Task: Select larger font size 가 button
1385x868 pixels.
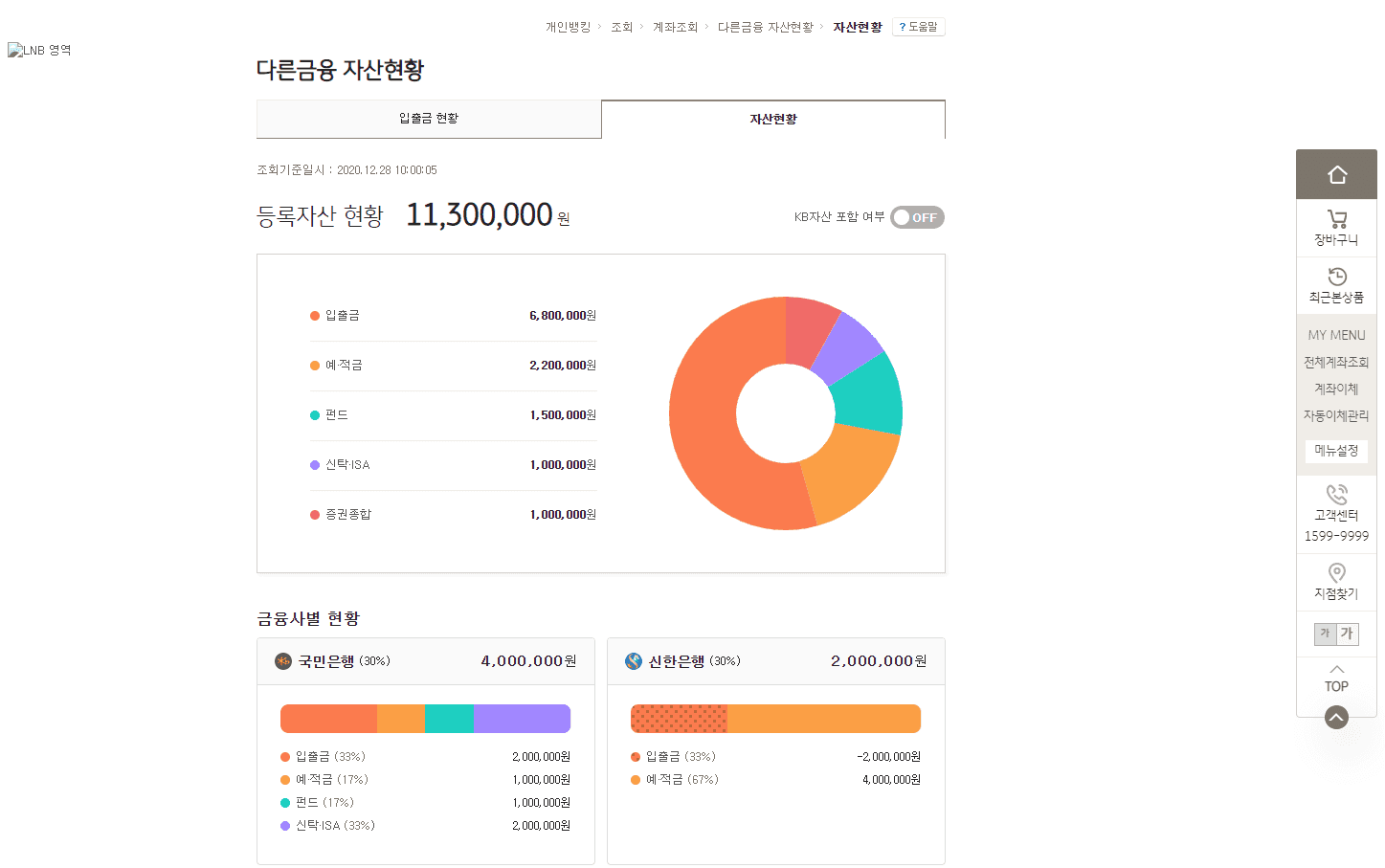Action: [x=1347, y=634]
